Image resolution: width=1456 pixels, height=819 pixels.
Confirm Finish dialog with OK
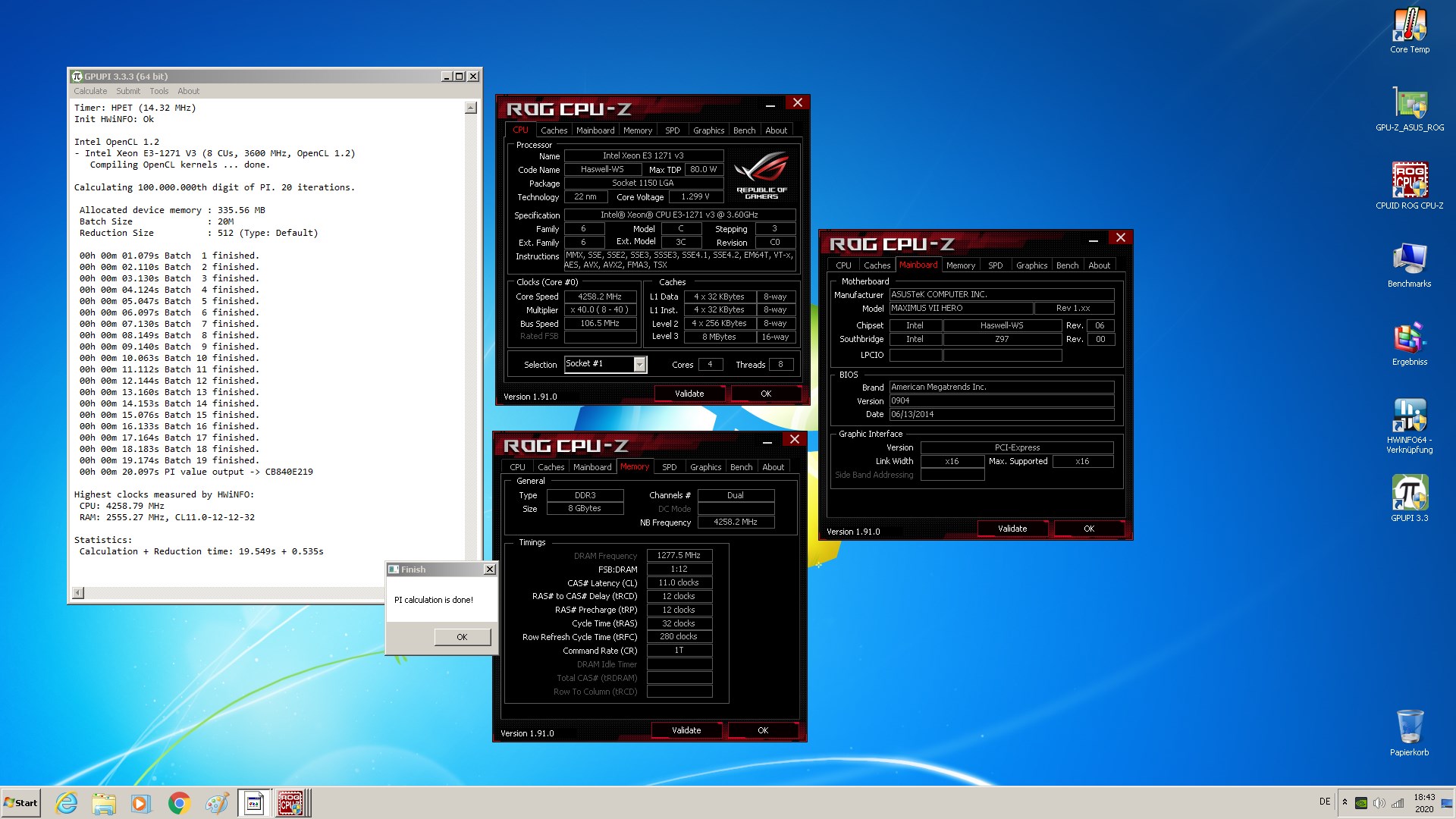pyautogui.click(x=462, y=637)
